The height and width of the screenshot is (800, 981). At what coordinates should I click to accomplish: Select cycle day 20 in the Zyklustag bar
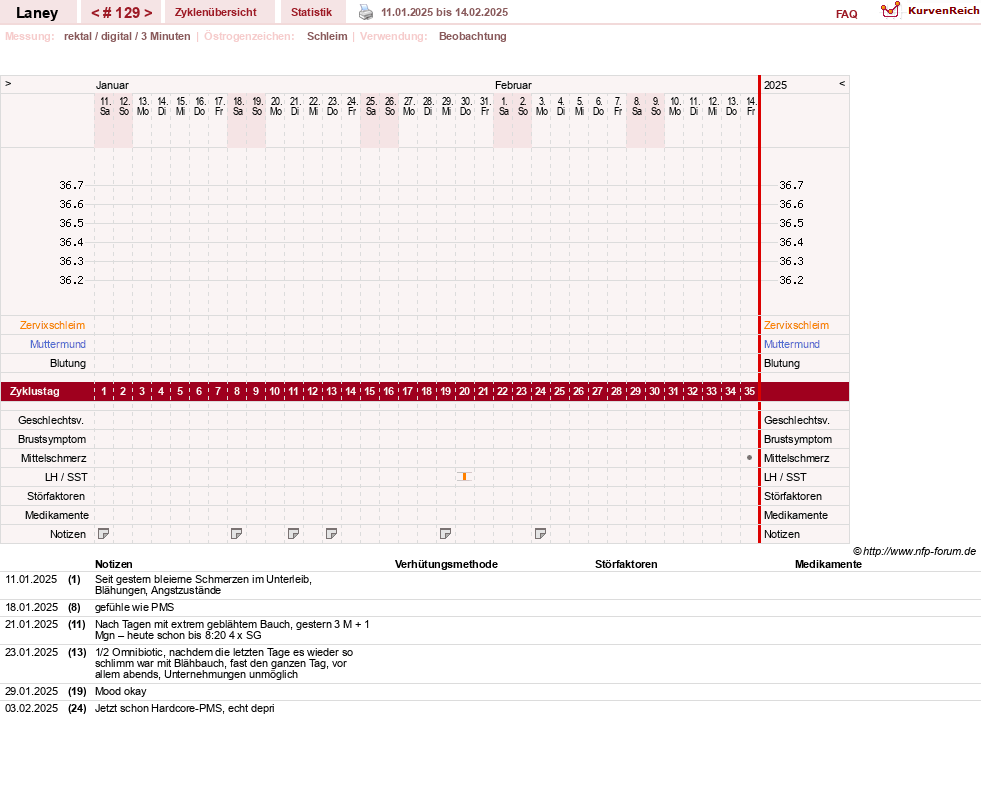[x=464, y=392]
